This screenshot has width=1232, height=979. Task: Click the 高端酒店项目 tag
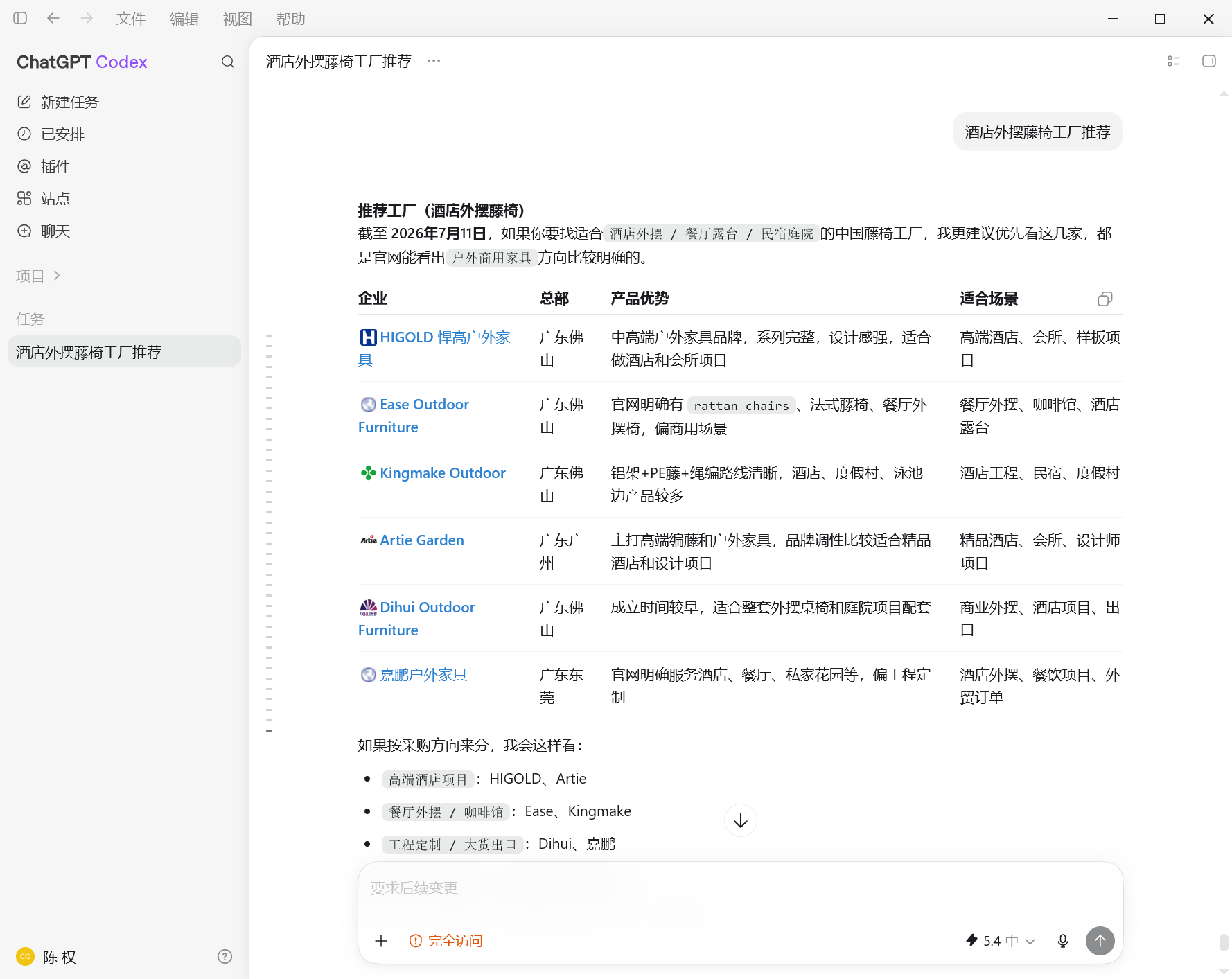[428, 779]
